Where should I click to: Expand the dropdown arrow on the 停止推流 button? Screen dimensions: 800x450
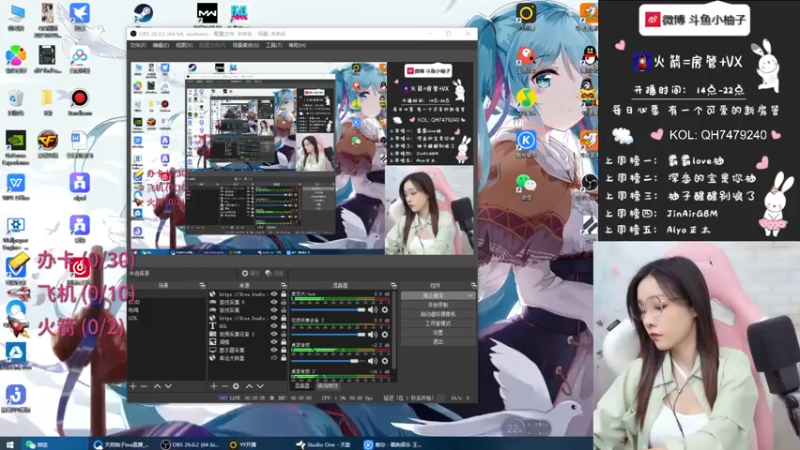point(469,295)
